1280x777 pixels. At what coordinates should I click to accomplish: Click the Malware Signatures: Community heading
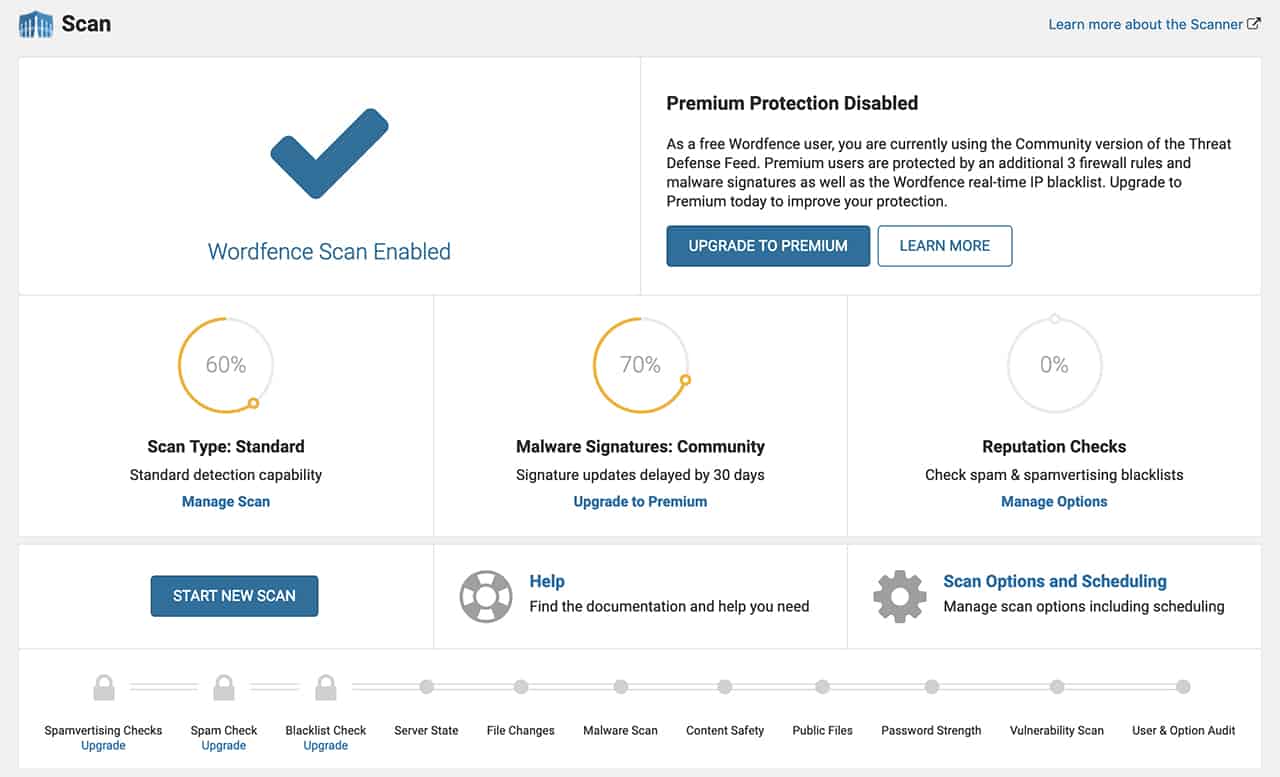pos(640,447)
